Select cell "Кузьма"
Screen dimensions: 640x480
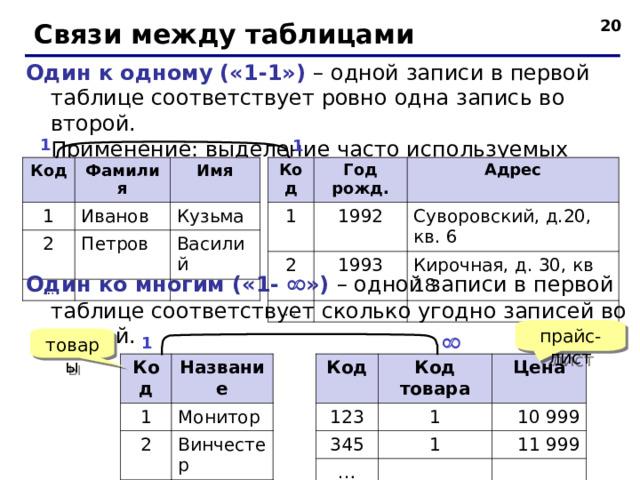(215, 216)
